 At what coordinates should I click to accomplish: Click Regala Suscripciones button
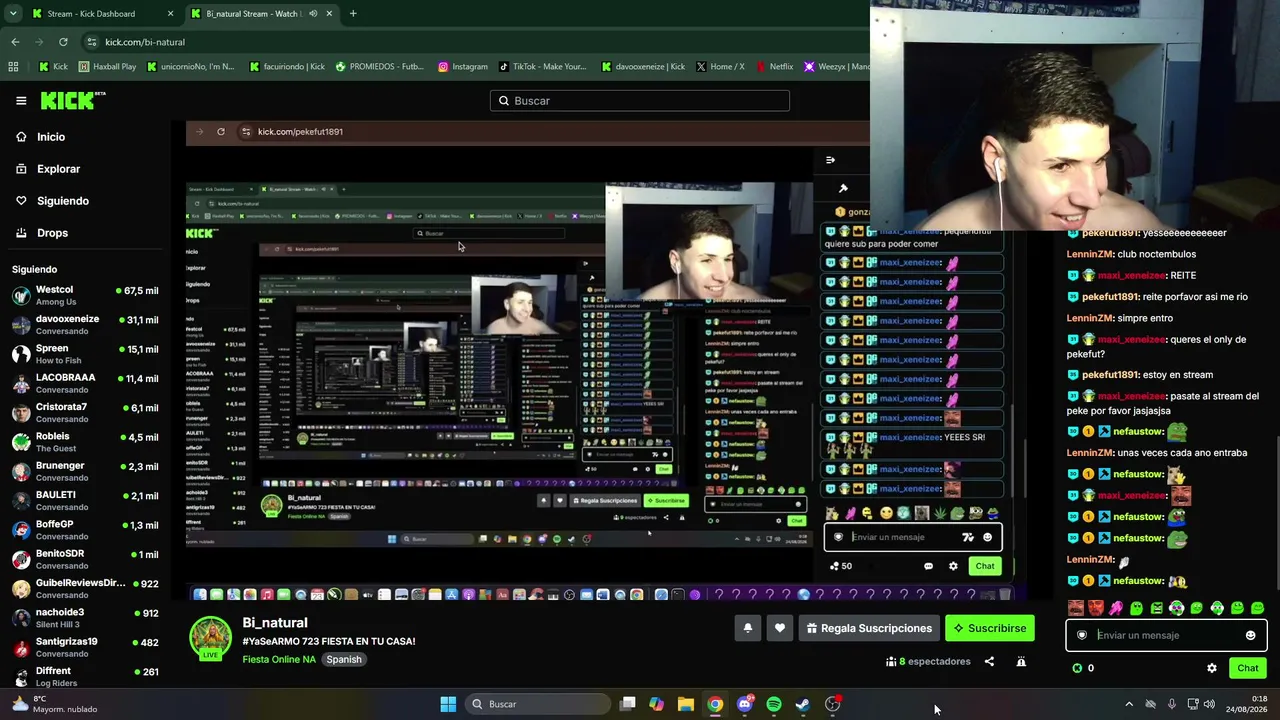[x=869, y=628]
